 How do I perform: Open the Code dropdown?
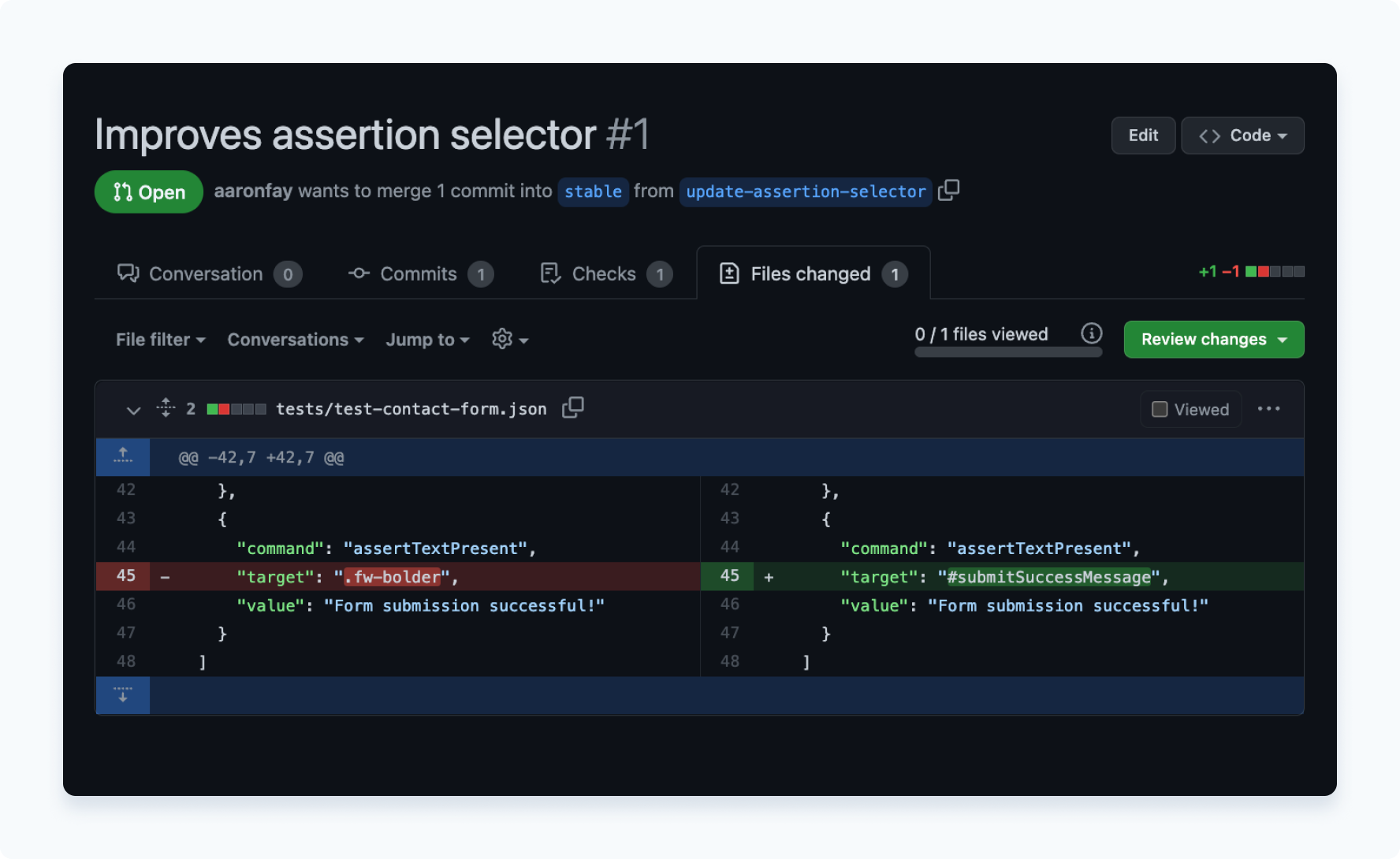pos(1242,136)
